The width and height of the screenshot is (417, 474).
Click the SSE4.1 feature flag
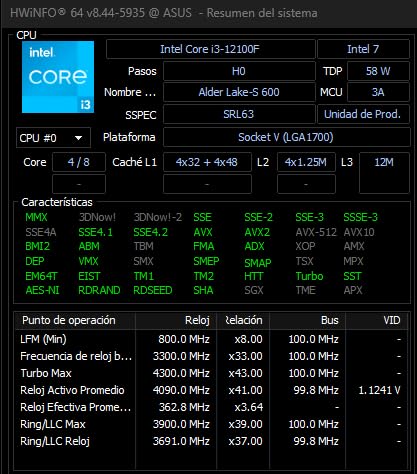95,232
